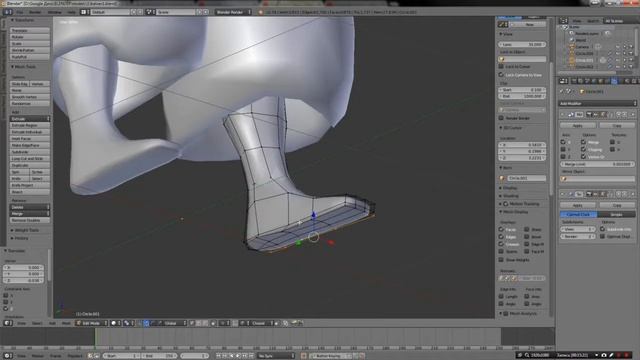Toggle Mirror modifier Y axis checkbox
This screenshot has height=360, width=640.
click(563, 149)
